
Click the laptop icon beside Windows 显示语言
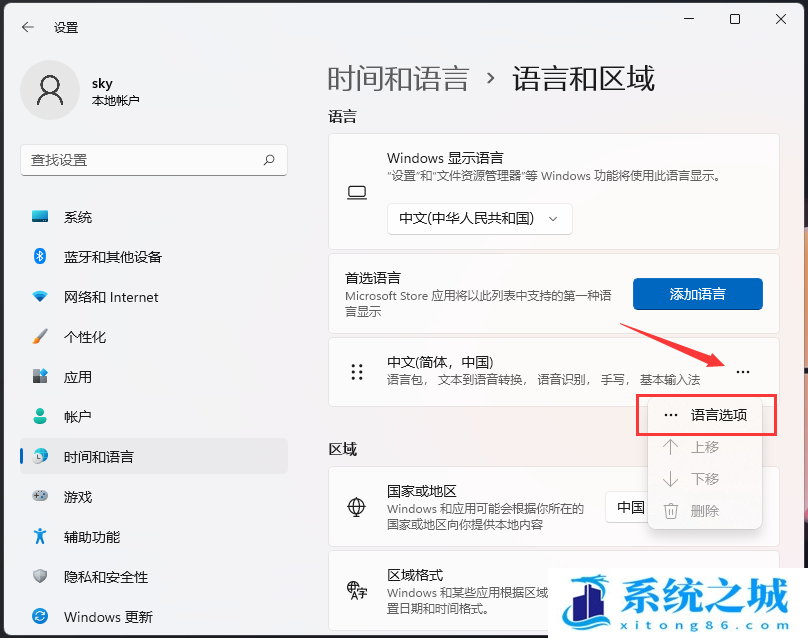tap(357, 193)
